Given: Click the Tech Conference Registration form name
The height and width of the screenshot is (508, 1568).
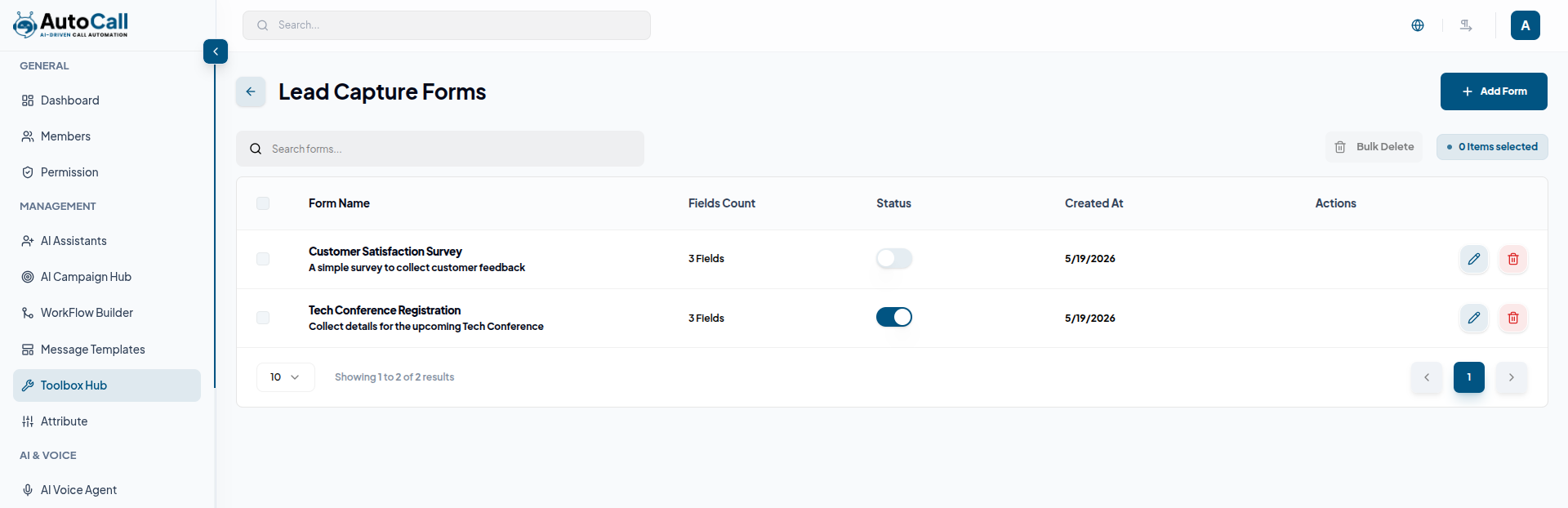Looking at the screenshot, I should (385, 310).
